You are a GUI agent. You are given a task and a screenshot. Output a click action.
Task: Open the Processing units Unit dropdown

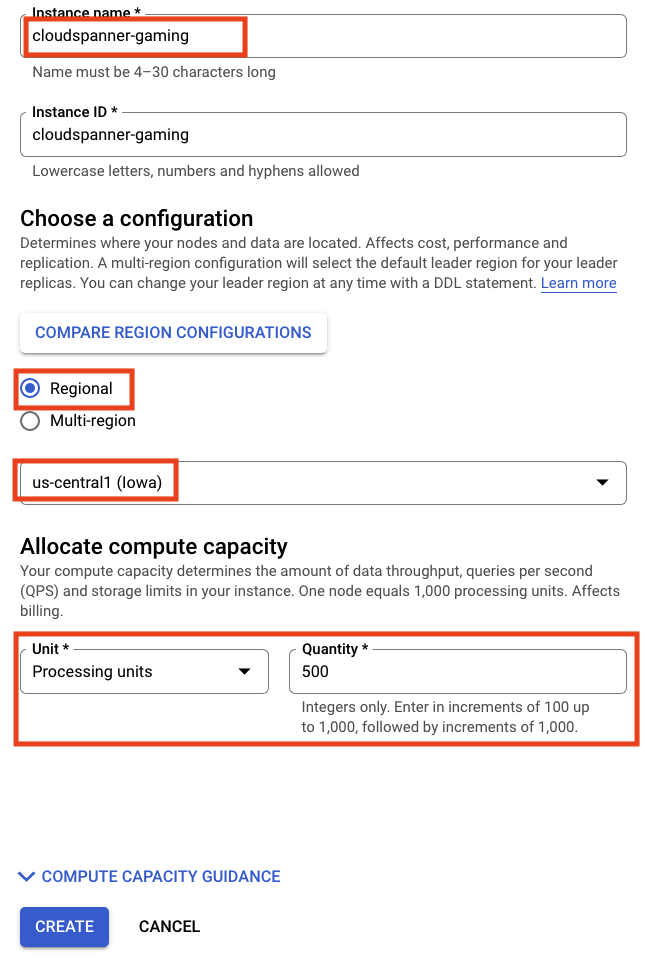(x=144, y=672)
